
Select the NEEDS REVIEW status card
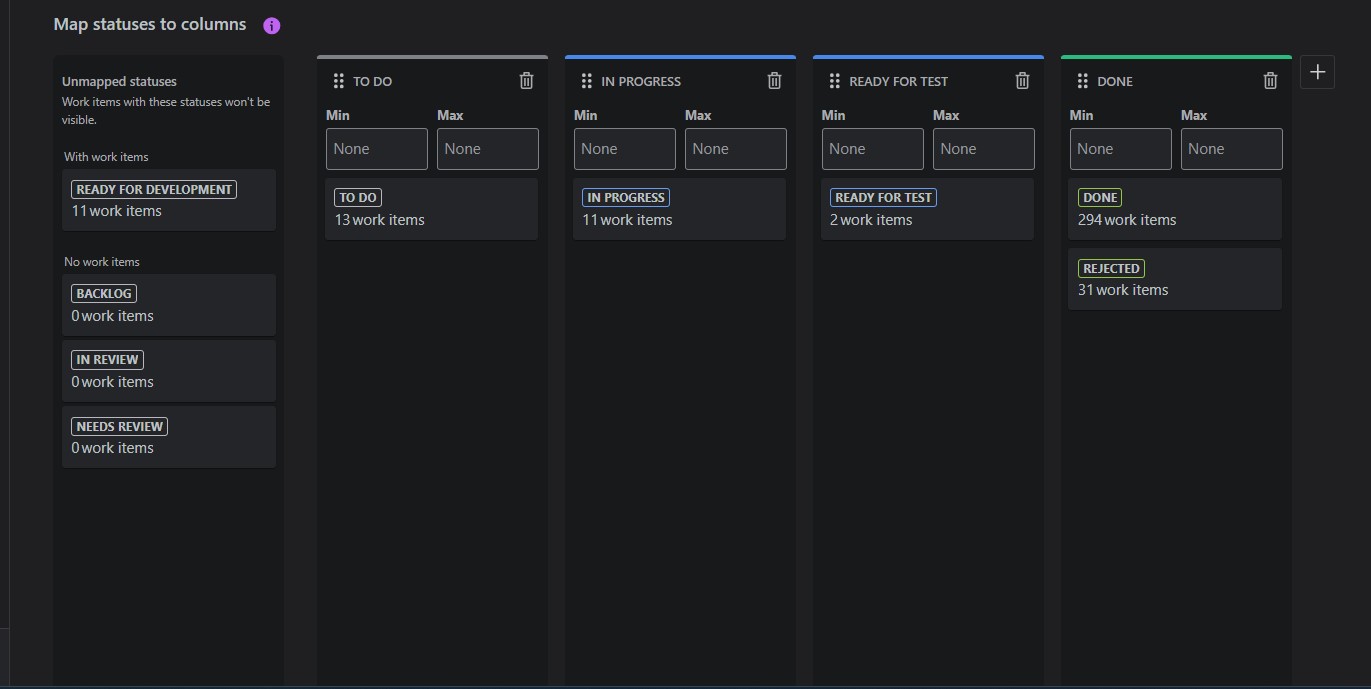pyautogui.click(x=169, y=437)
